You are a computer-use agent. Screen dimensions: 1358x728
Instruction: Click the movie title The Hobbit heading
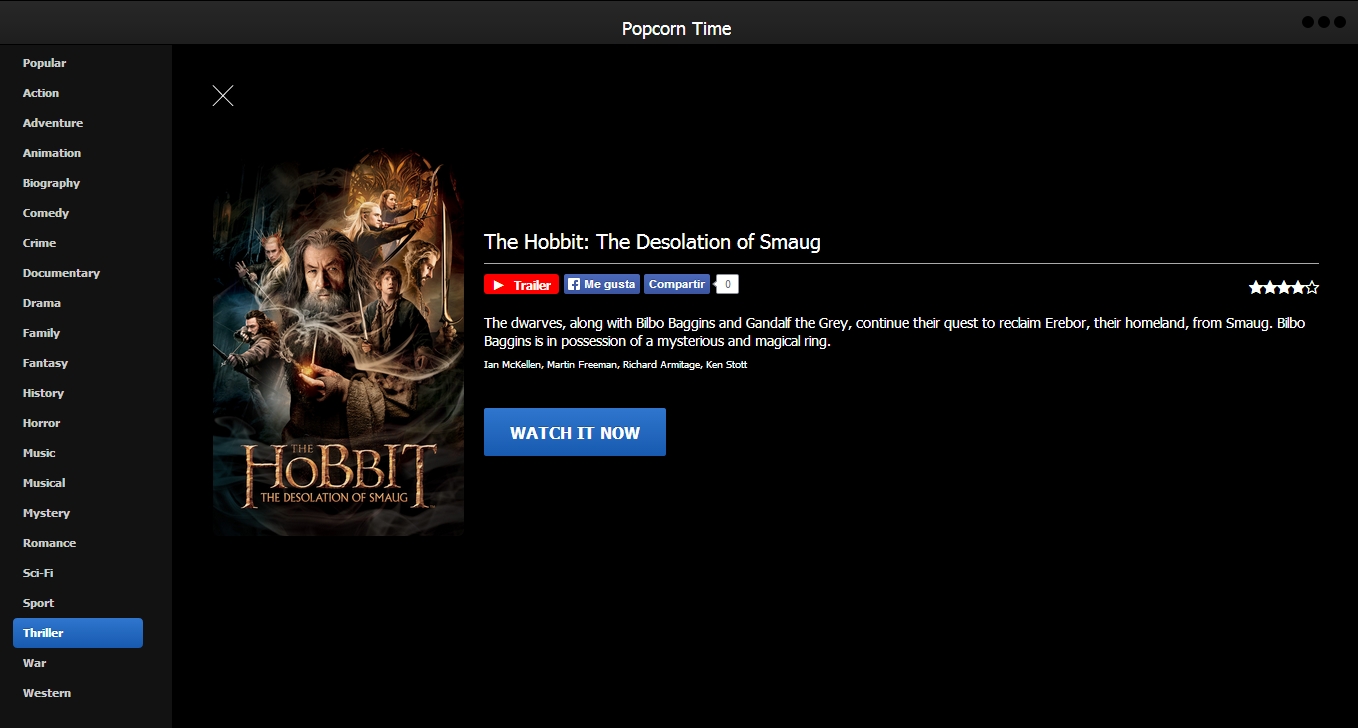[652, 242]
